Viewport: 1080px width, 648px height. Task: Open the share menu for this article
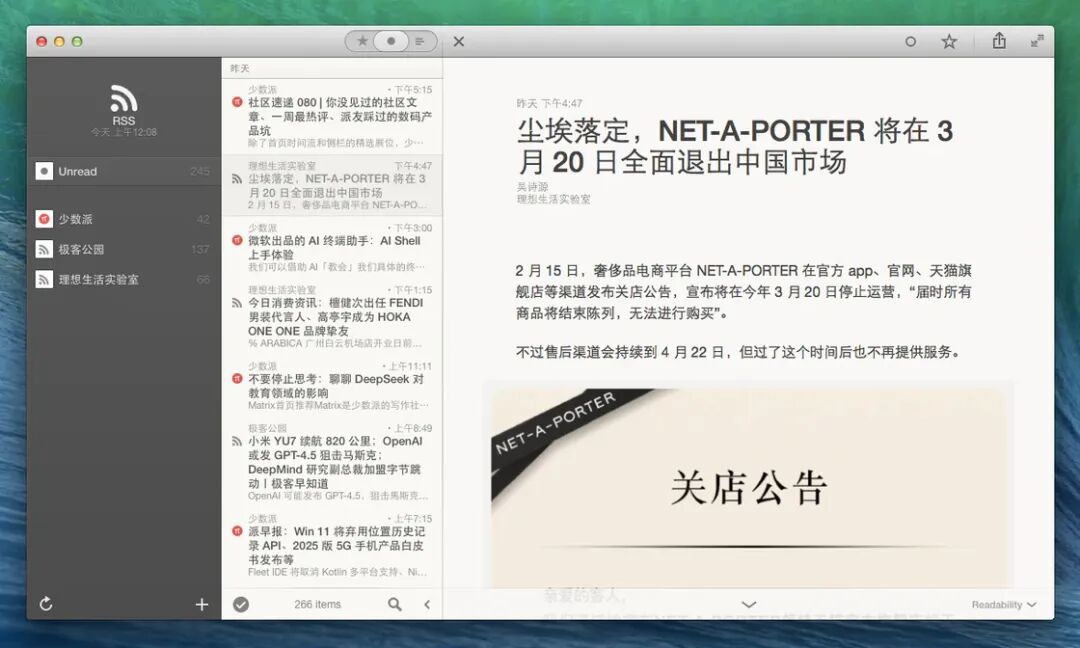tap(999, 41)
